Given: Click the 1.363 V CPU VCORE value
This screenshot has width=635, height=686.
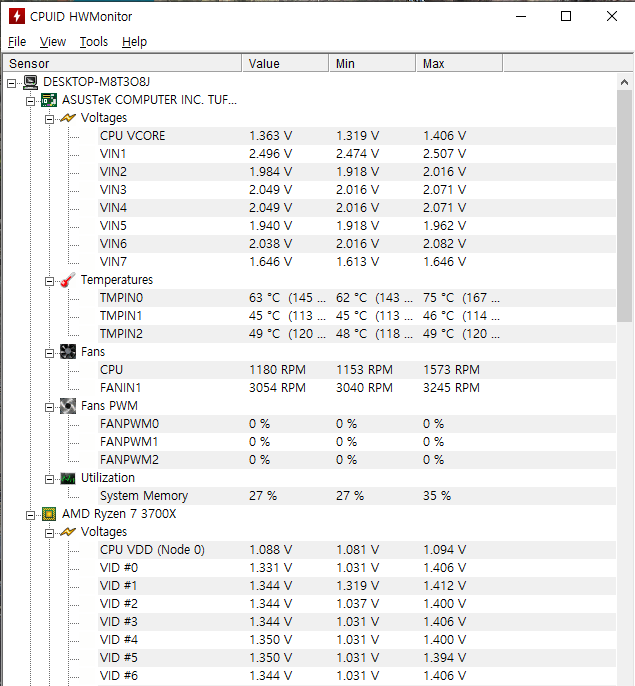Looking at the screenshot, I should click(x=270, y=136).
